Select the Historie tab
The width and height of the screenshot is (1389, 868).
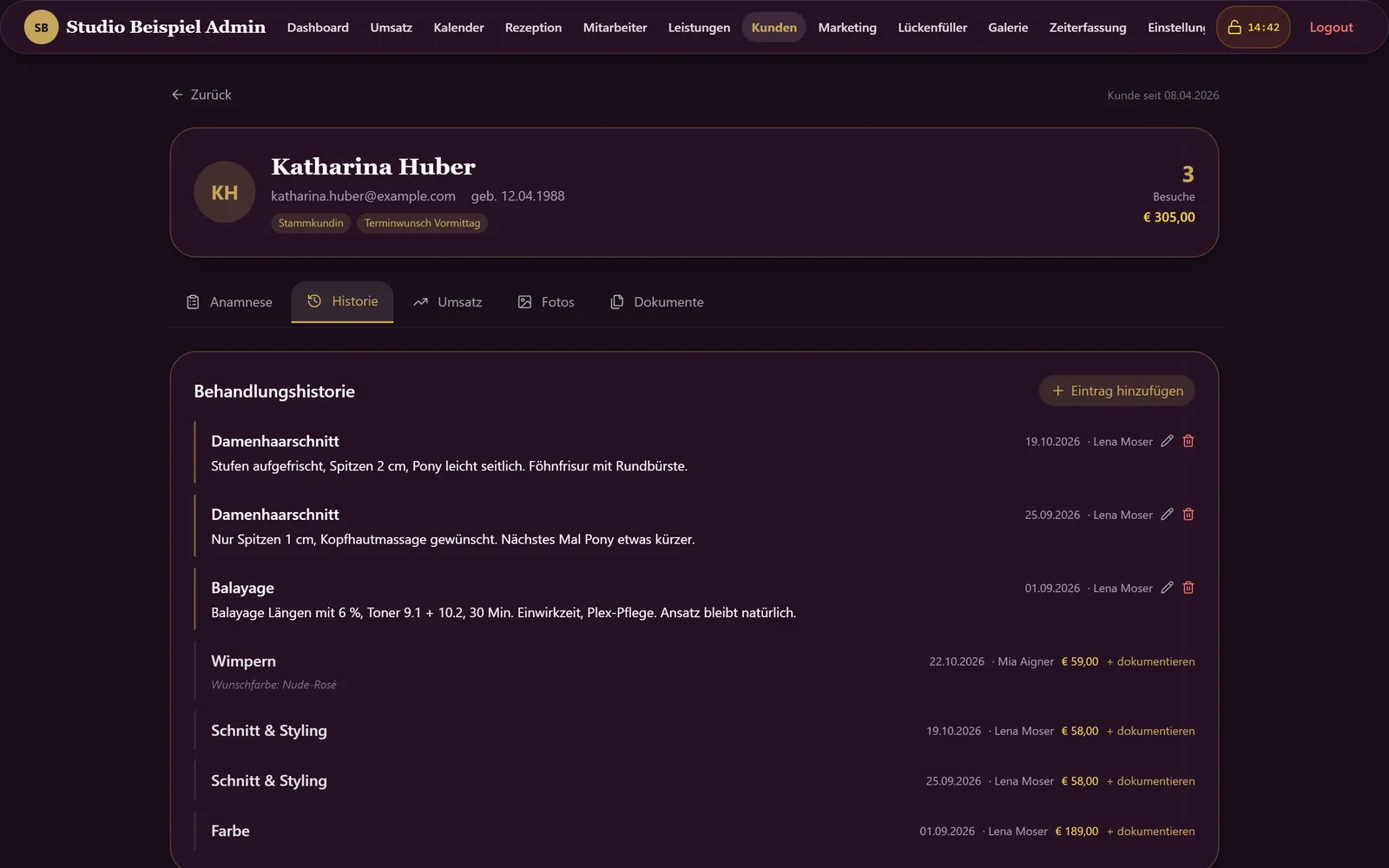pos(342,301)
